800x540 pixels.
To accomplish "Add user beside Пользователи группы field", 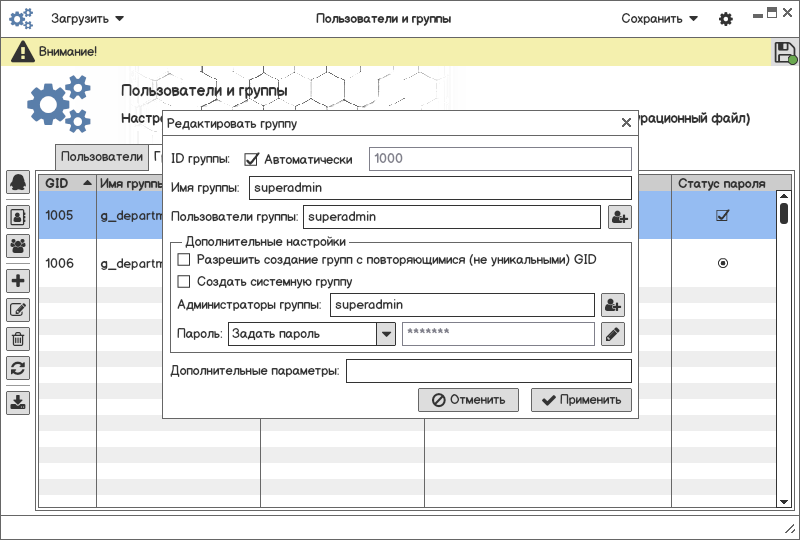I will coord(619,217).
